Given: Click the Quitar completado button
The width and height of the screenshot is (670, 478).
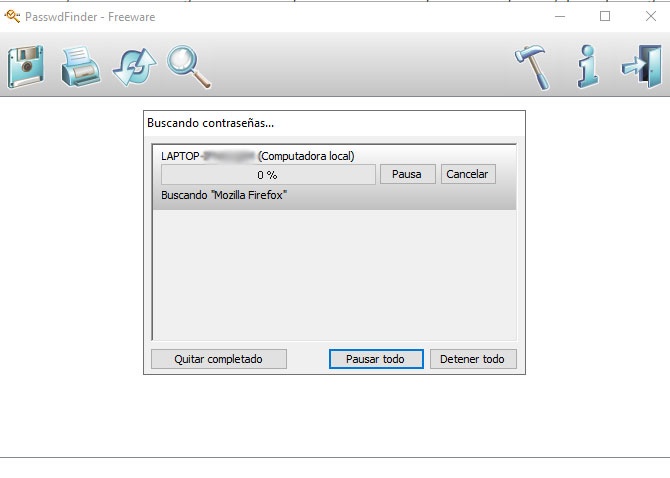Looking at the screenshot, I should (x=219, y=359).
